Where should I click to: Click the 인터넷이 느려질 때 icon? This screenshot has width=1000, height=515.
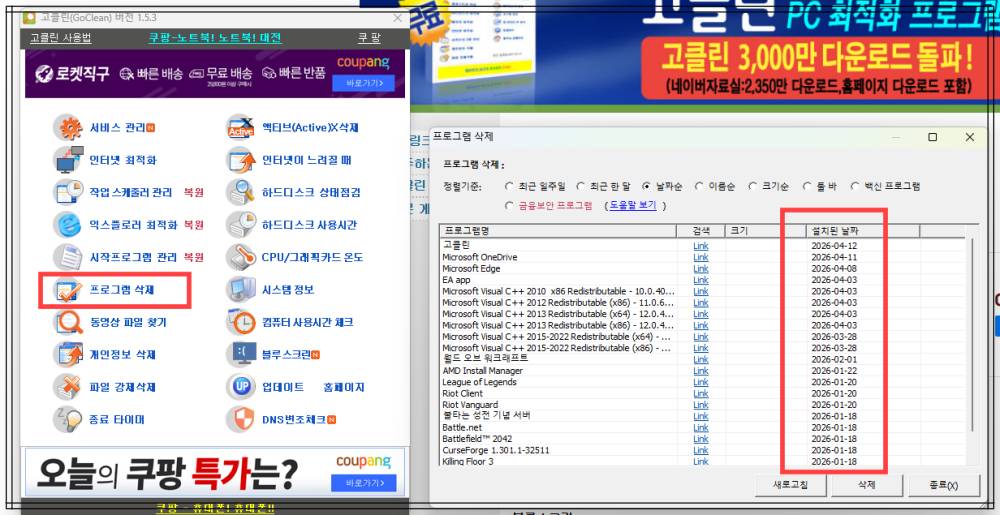[x=240, y=160]
